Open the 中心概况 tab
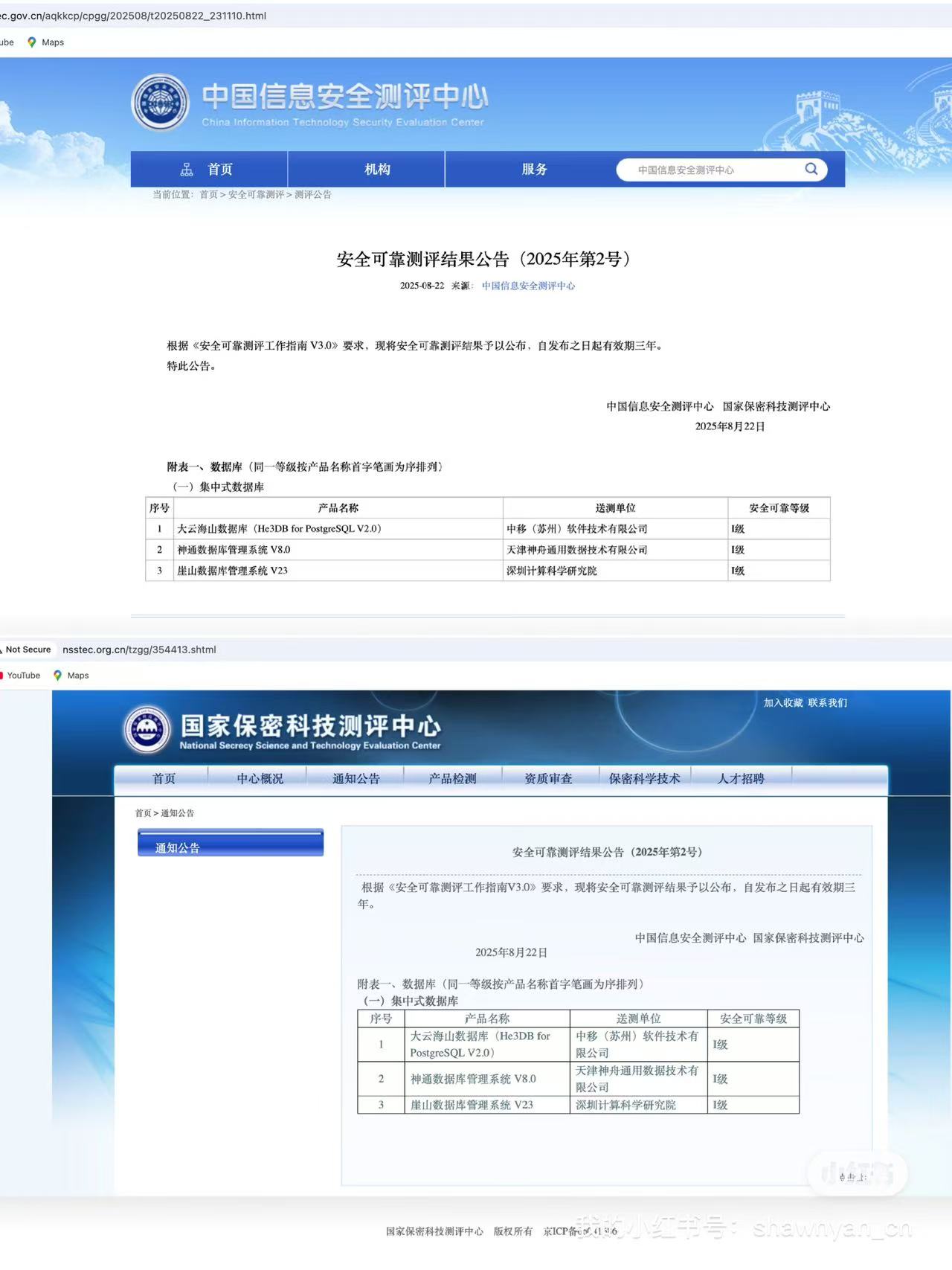The height and width of the screenshot is (1270, 952). pyautogui.click(x=260, y=779)
